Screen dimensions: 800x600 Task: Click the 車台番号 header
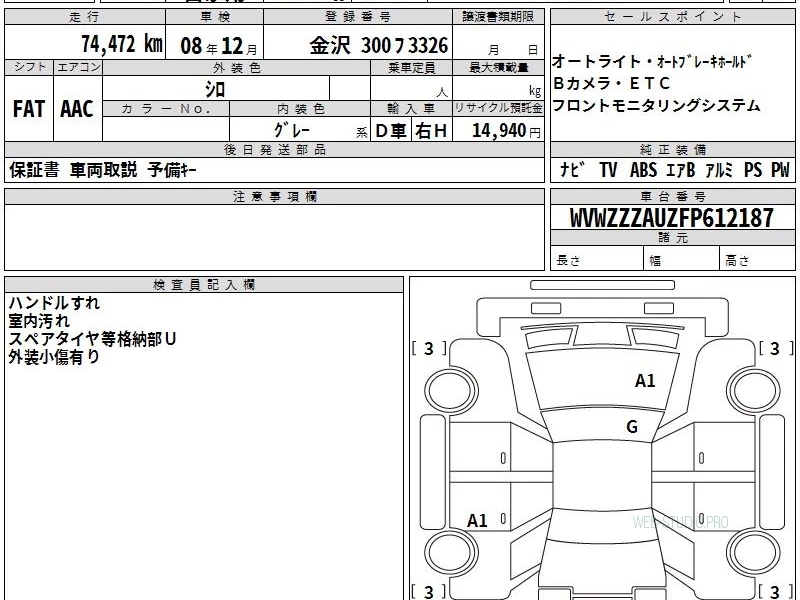coord(673,197)
